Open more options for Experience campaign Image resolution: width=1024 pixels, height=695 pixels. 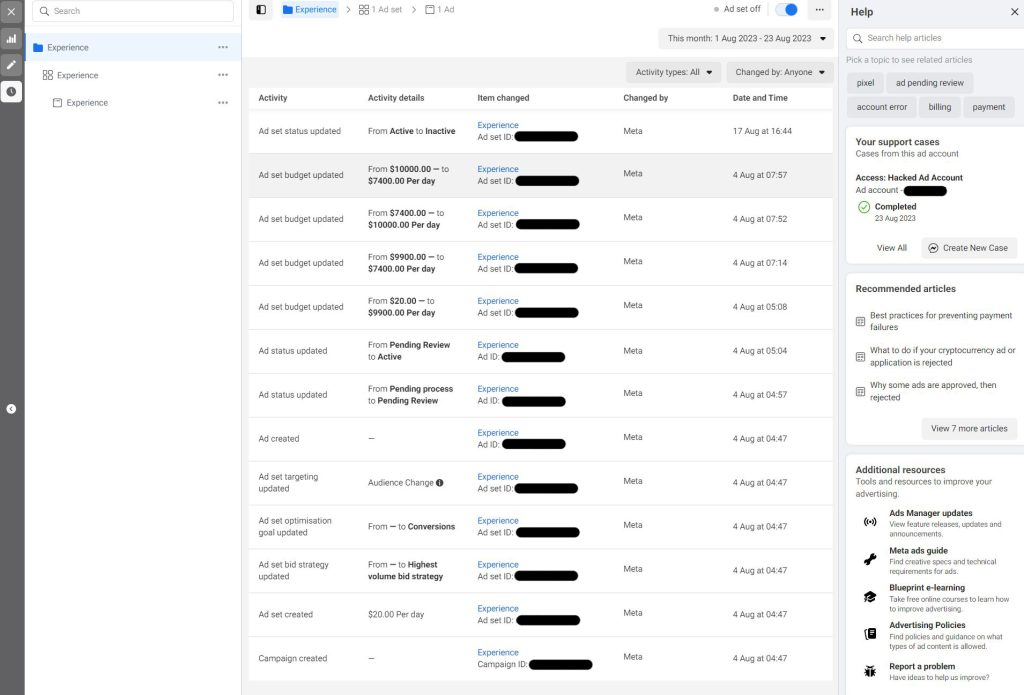[223, 47]
